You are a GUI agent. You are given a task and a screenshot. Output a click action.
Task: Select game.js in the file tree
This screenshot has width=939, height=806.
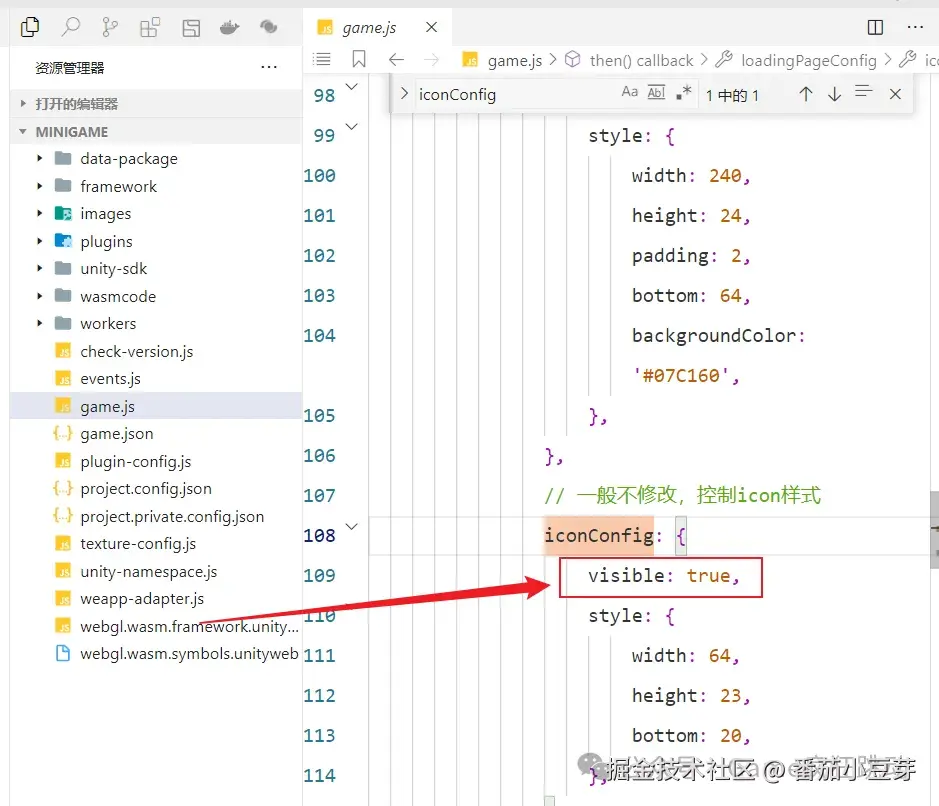[156, 406]
